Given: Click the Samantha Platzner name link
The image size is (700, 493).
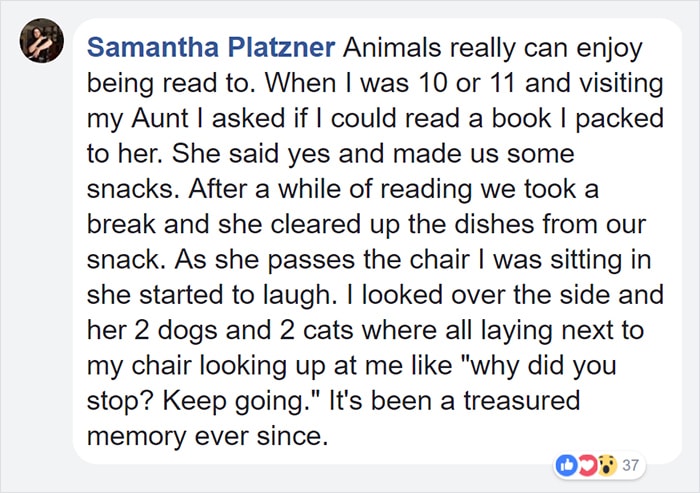Looking at the screenshot, I should pos(211,47).
